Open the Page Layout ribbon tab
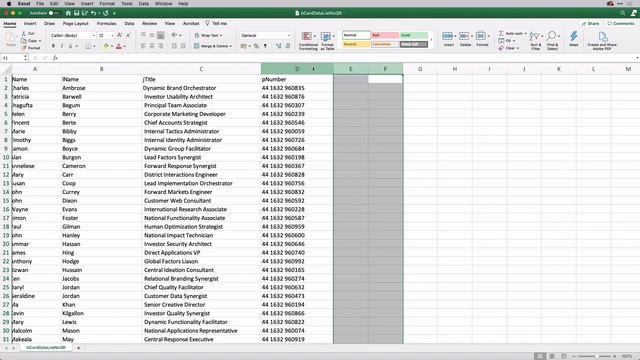This screenshot has height=360, width=640. (76, 24)
